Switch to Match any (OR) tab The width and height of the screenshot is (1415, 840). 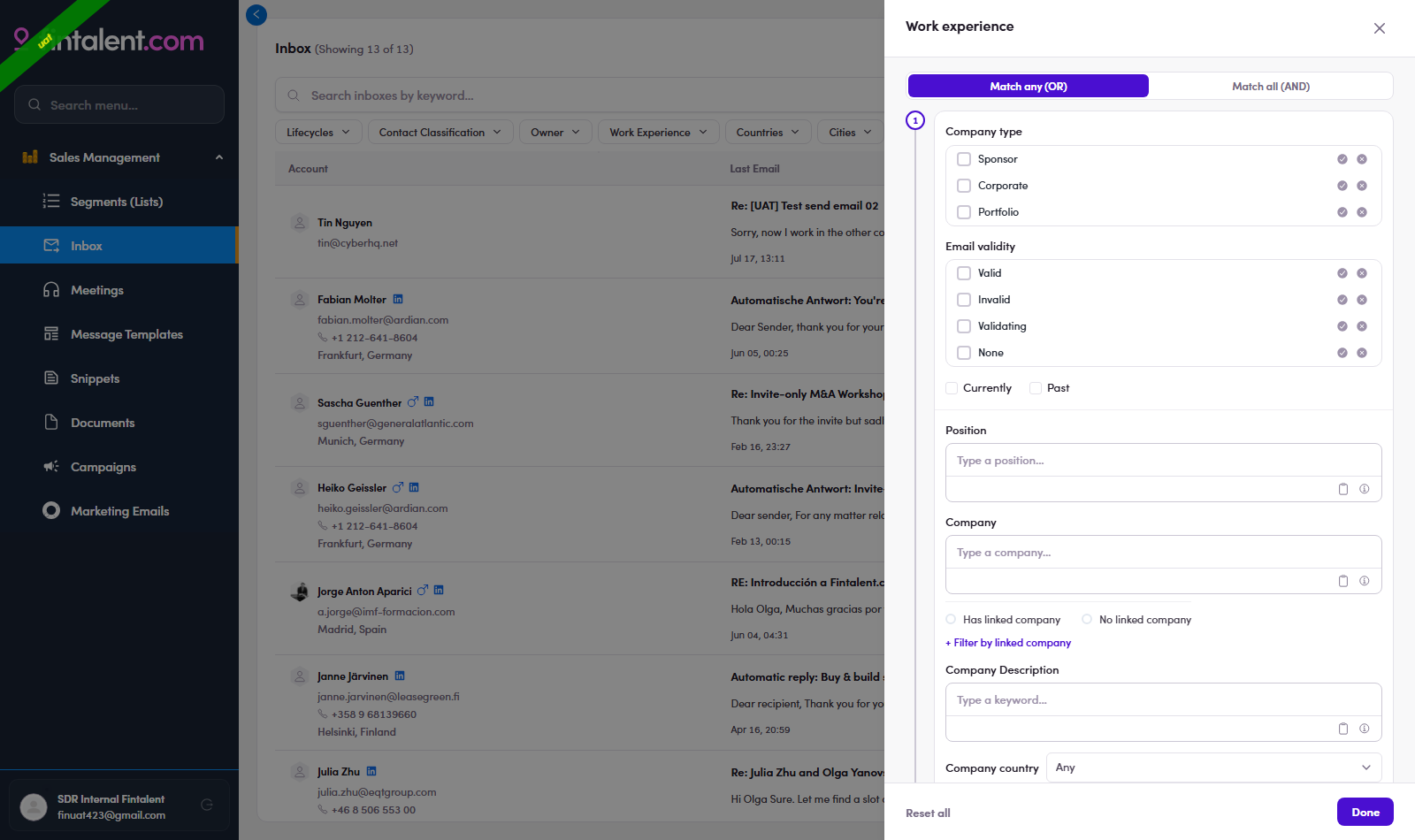click(x=1029, y=86)
